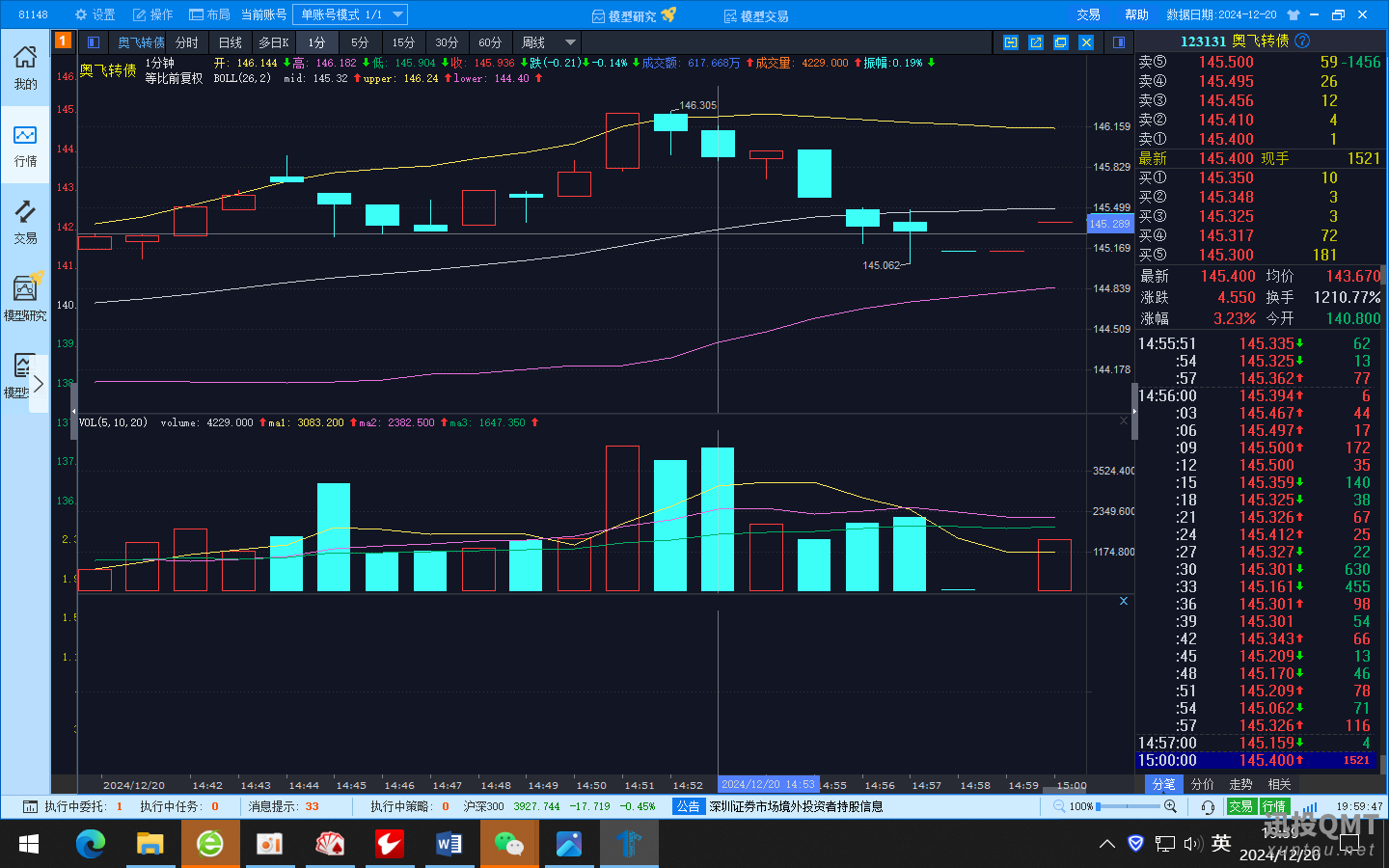Open 模型交易 shortcut in title bar

pyautogui.click(x=756, y=15)
